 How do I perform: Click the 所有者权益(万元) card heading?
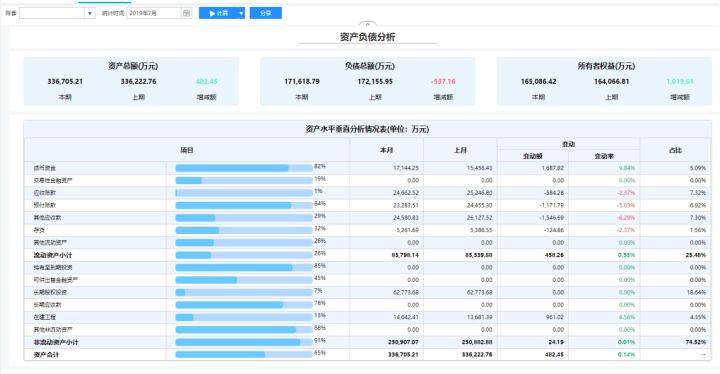(x=606, y=66)
